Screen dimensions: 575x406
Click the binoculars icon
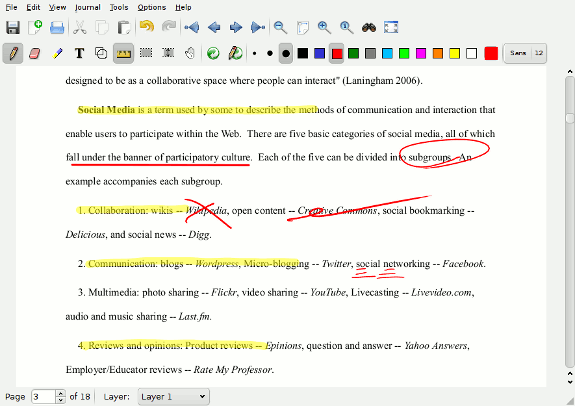369,28
